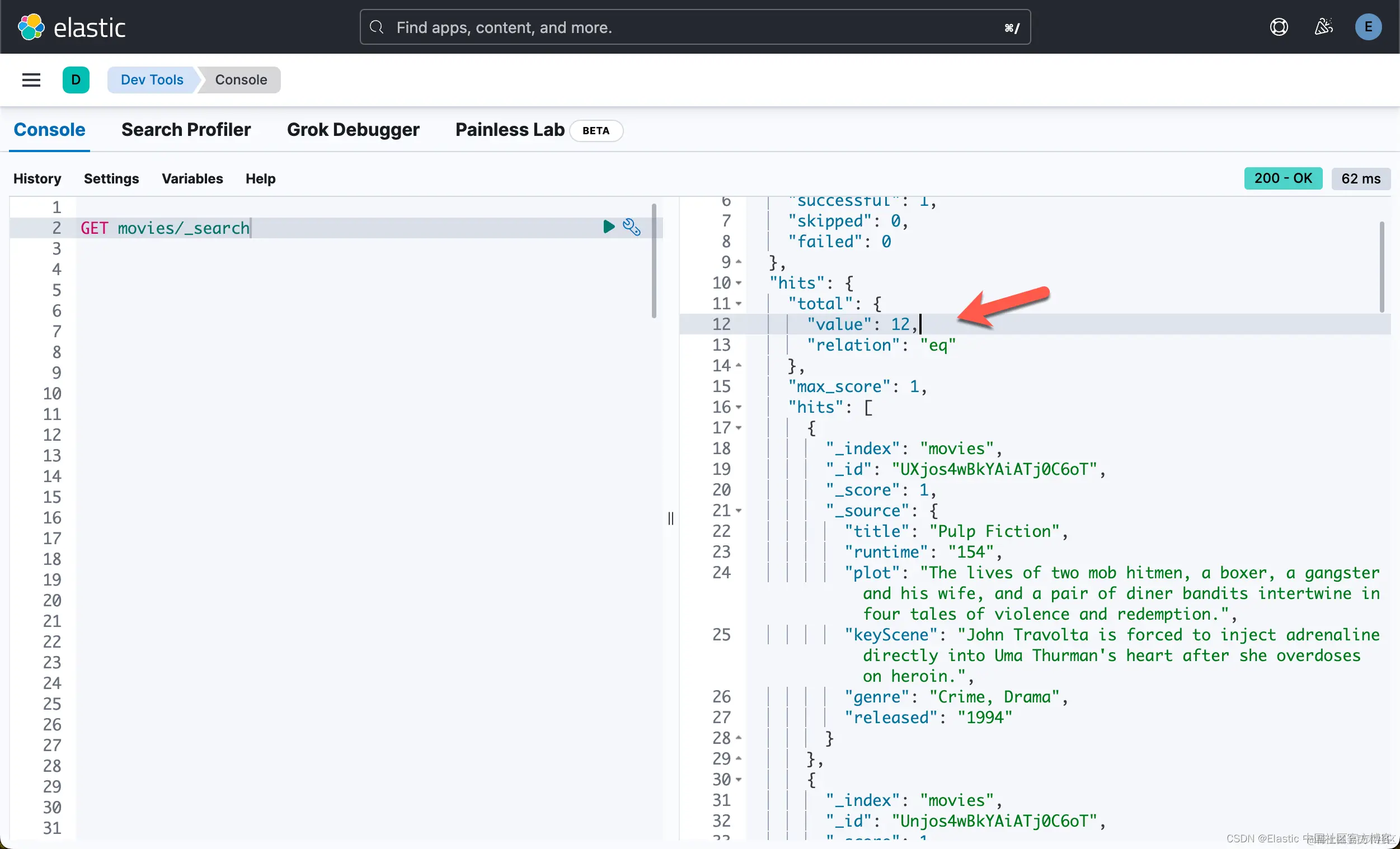Open console Settings
This screenshot has width=1400, height=849.
[111, 179]
